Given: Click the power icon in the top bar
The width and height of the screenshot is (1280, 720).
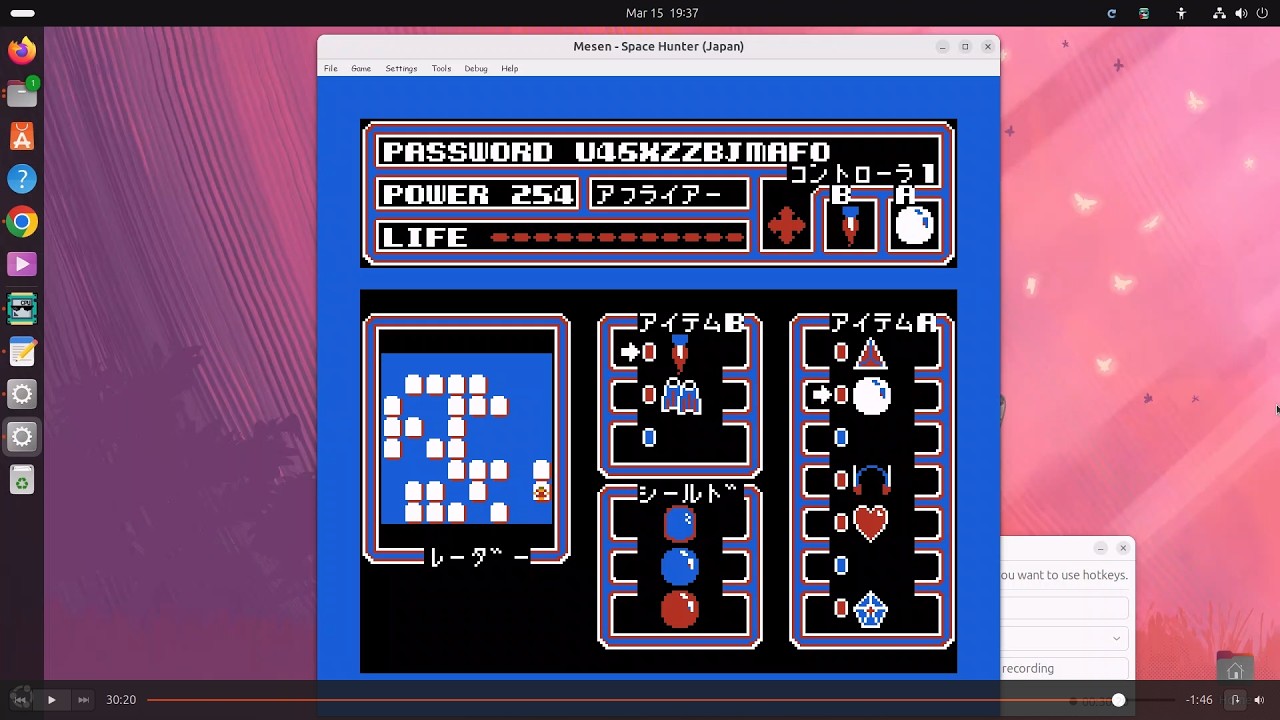Looking at the screenshot, I should point(1262,13).
